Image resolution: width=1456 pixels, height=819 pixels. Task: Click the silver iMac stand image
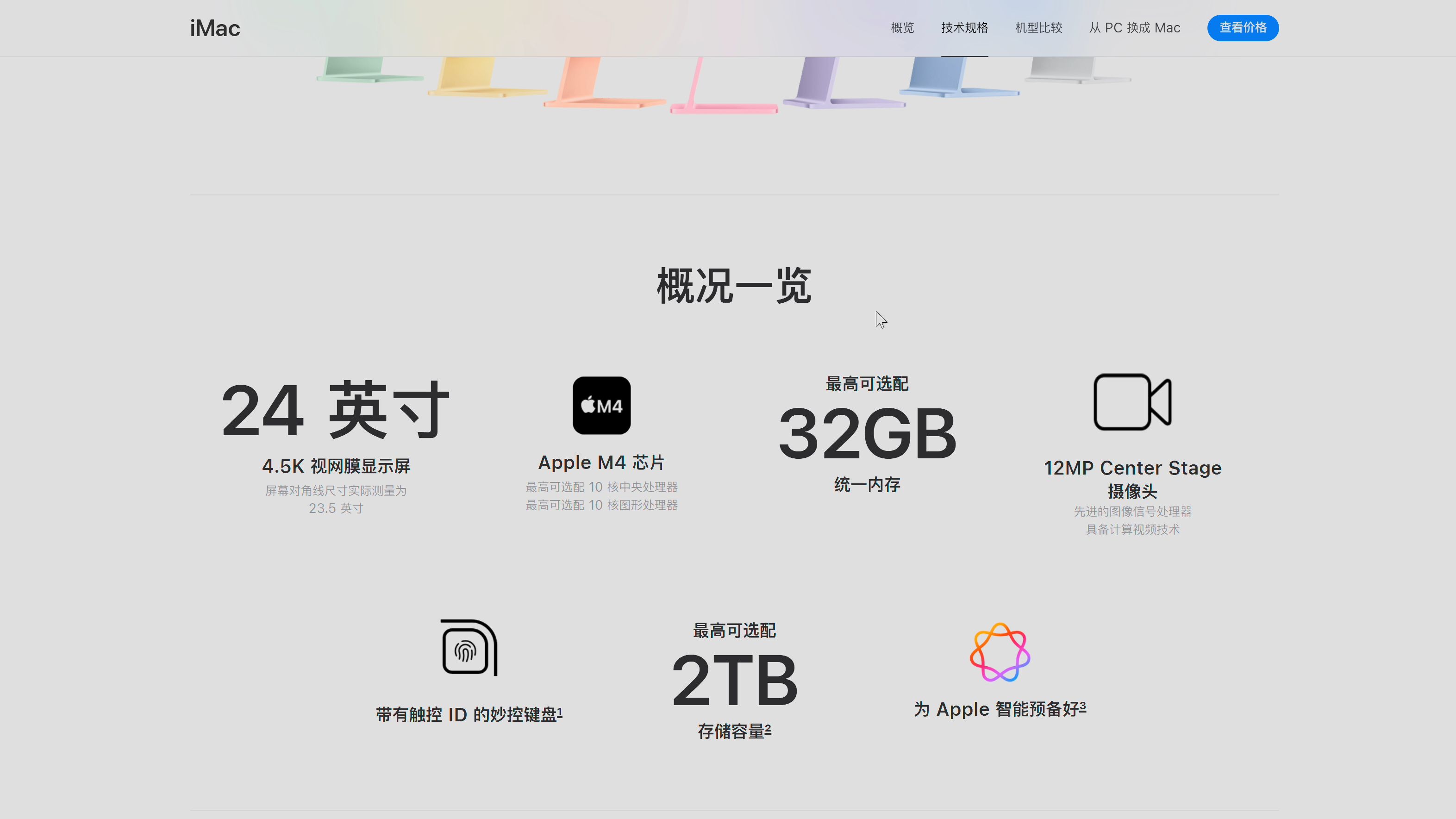[x=1078, y=69]
